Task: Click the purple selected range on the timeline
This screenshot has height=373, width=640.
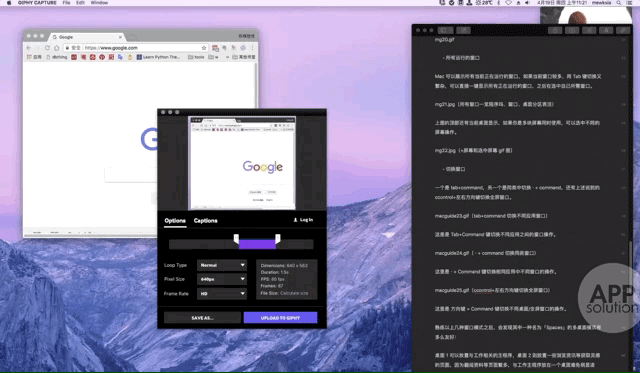Action: (x=257, y=244)
